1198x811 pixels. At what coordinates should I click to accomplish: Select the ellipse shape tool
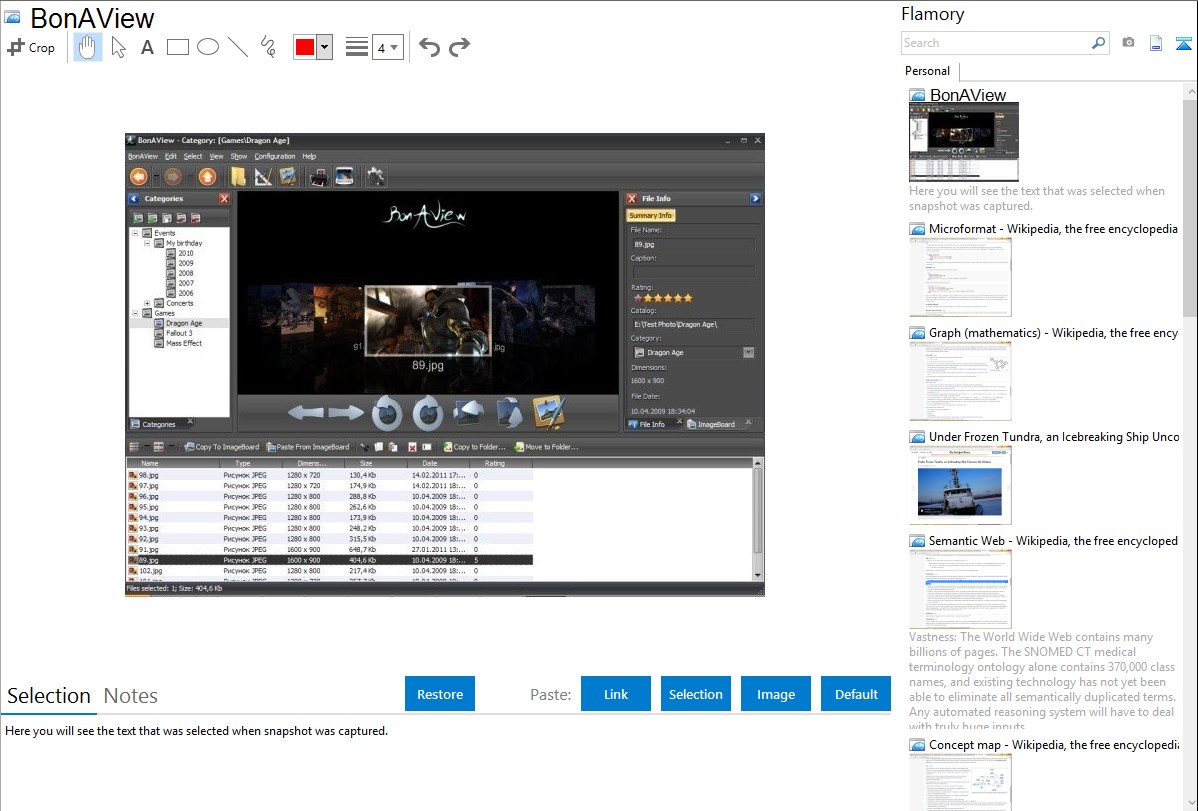coord(208,47)
